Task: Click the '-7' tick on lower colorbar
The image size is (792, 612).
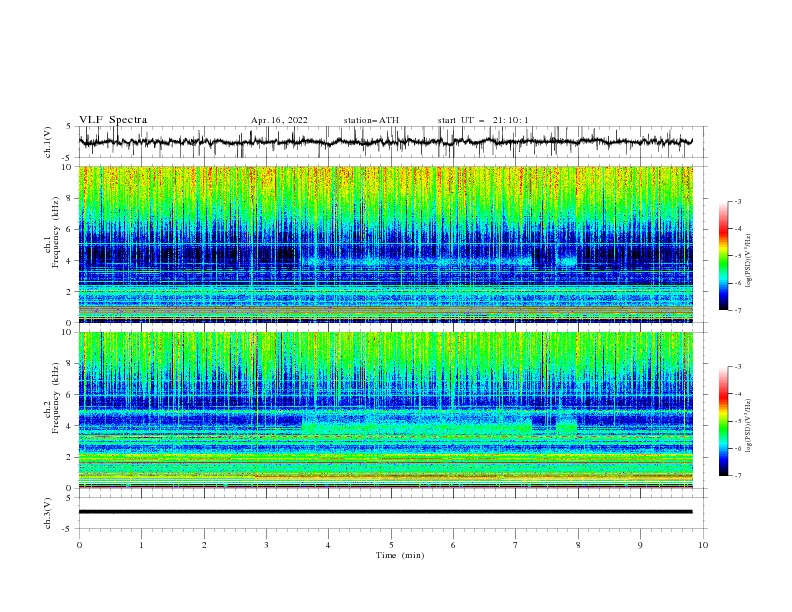Action: tap(737, 475)
